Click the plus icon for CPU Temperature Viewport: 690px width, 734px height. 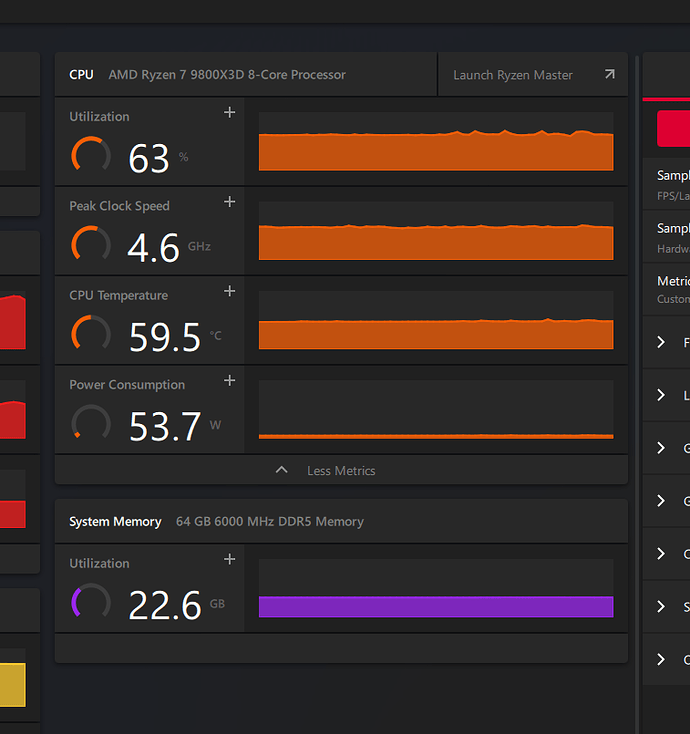[229, 291]
